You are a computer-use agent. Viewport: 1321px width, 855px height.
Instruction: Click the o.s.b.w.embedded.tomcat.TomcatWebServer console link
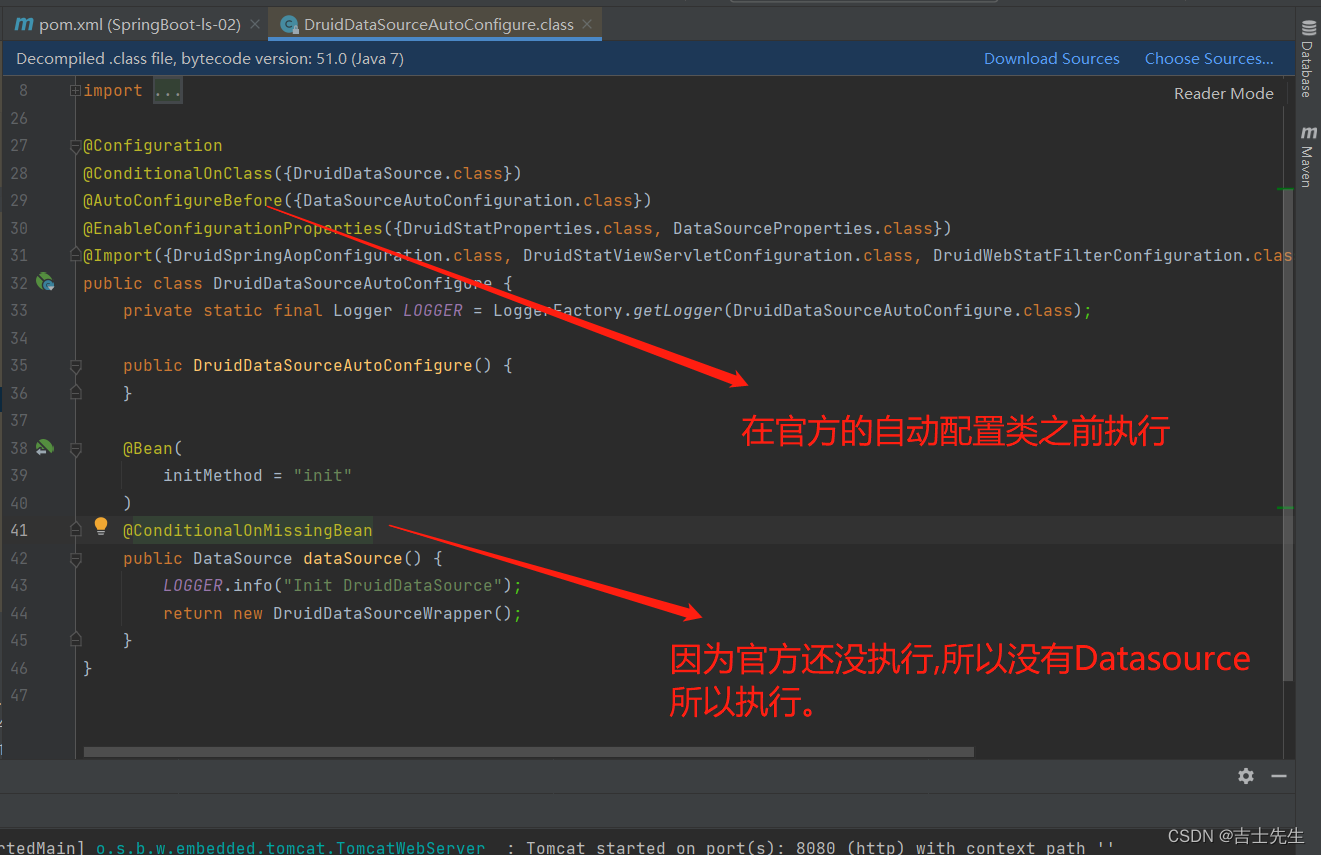click(290, 847)
